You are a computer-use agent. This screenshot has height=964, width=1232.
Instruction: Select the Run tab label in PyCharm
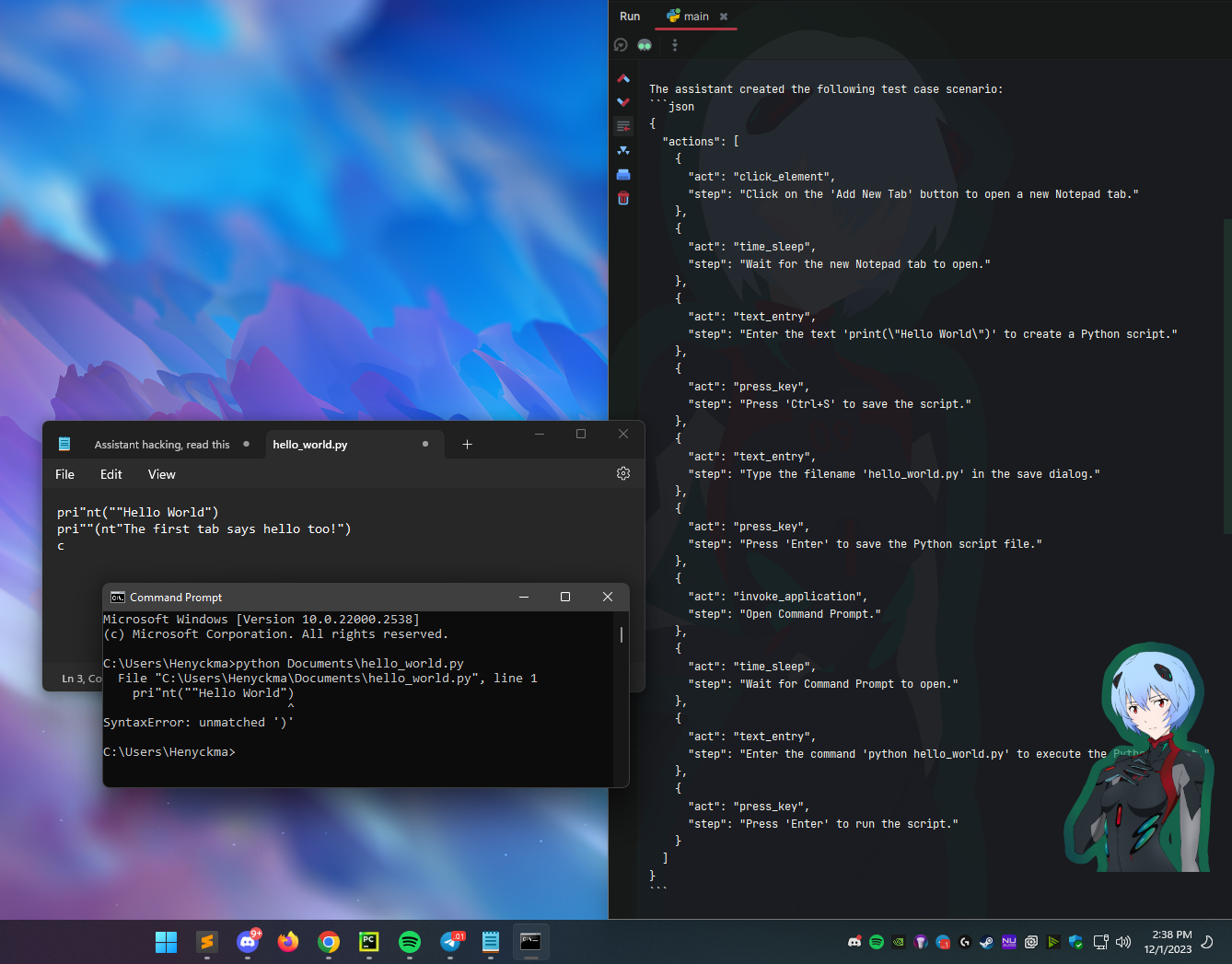[630, 16]
